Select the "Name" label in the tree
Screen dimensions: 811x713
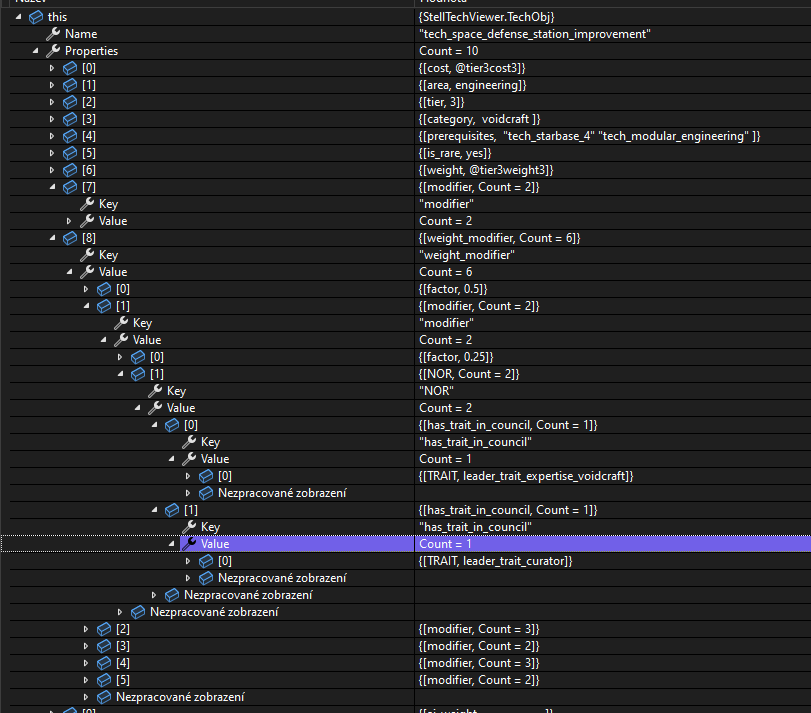pos(81,34)
